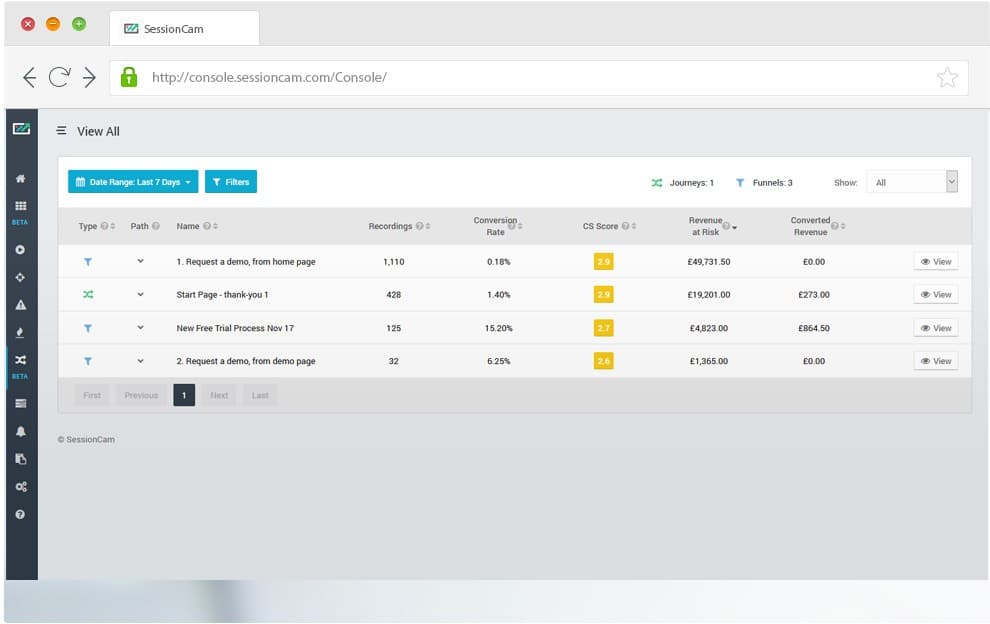990x624 pixels.
Task: Open the Show All dropdown
Action: [x=912, y=182]
